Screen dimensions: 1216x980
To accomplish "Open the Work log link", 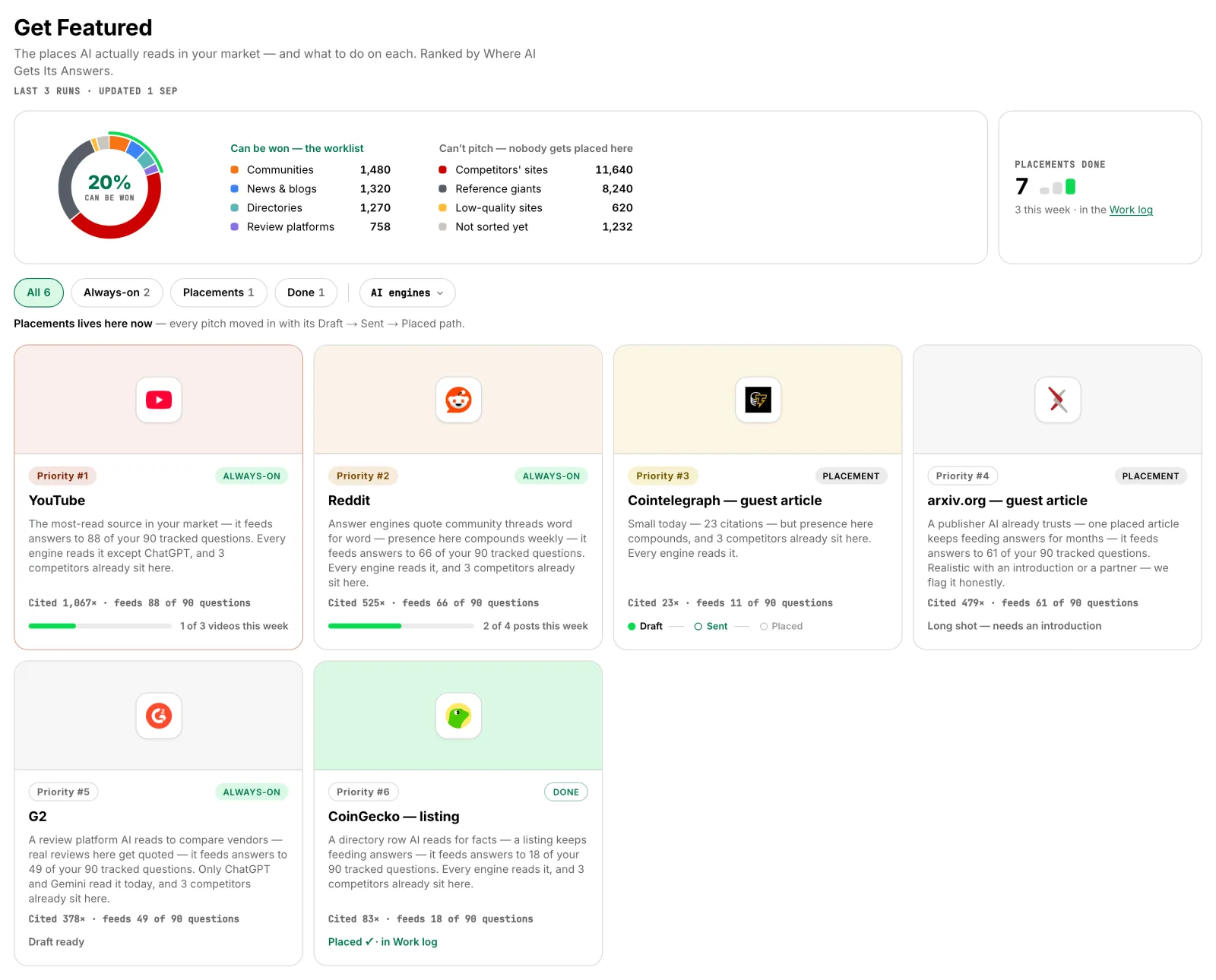I will coord(1131,210).
